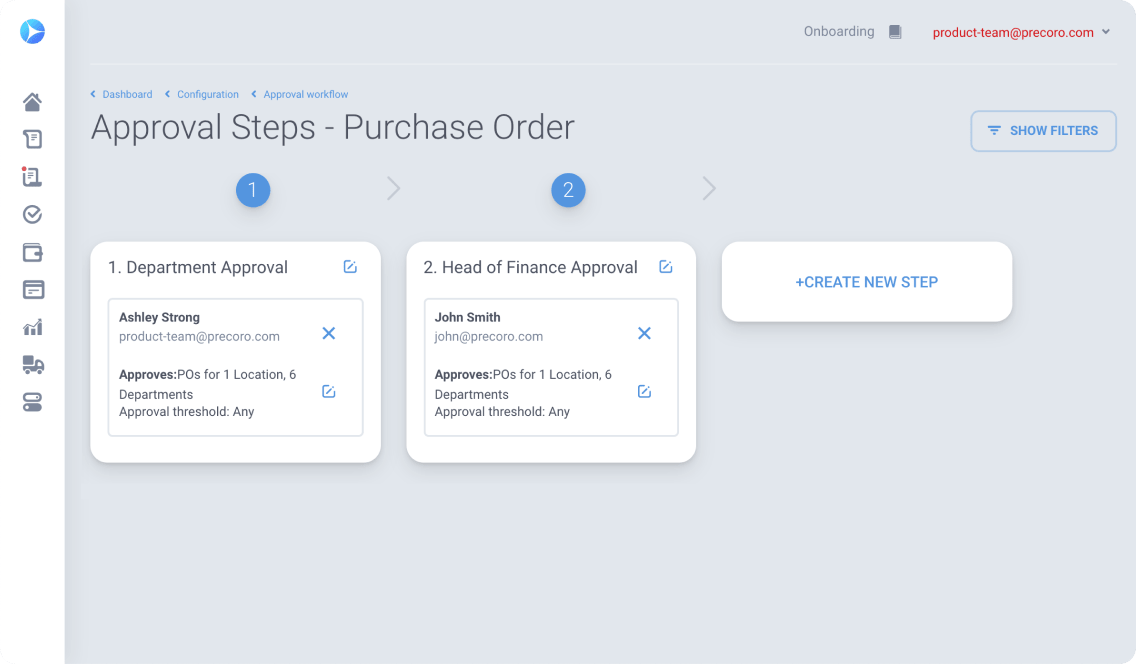Click the Show Filters button
This screenshot has width=1136, height=664.
pos(1043,131)
